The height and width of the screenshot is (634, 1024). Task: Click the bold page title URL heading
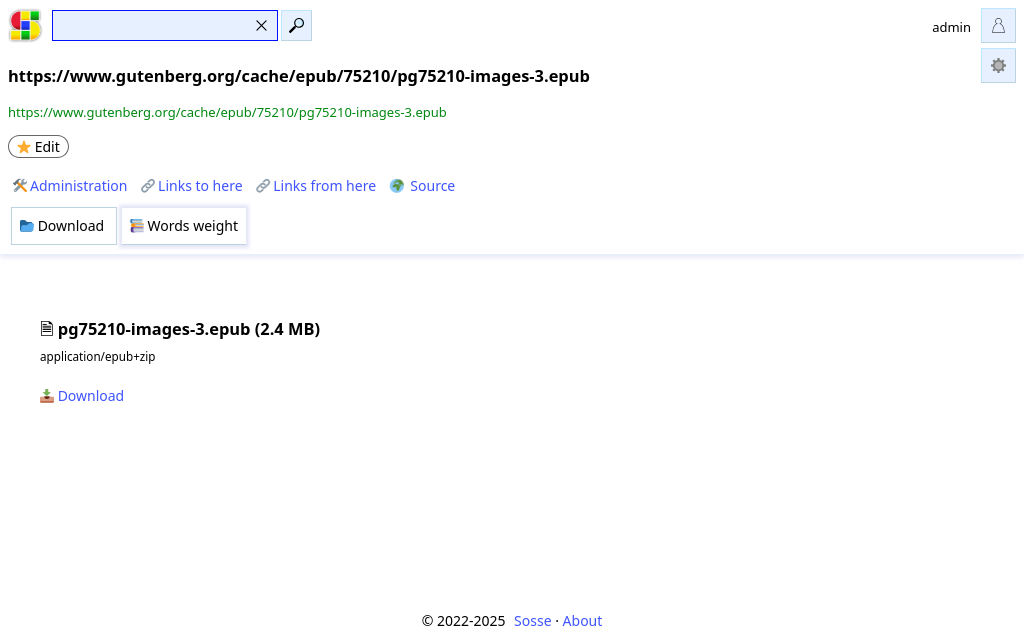pyautogui.click(x=298, y=76)
